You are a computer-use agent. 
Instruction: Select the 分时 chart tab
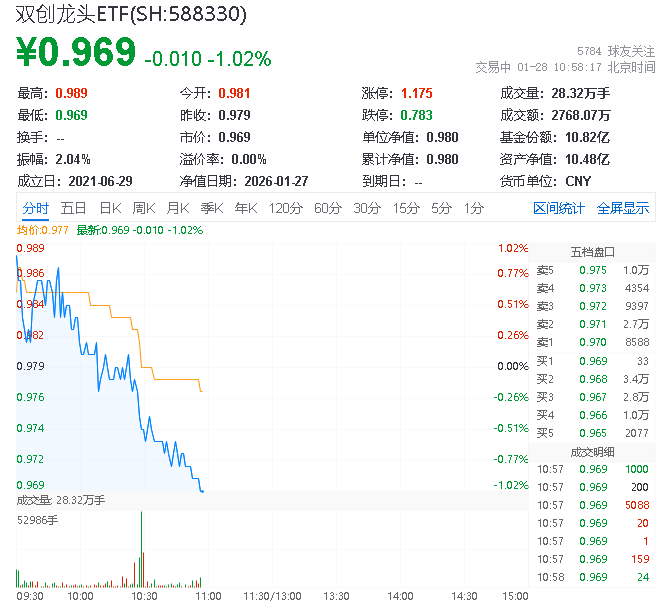35,208
